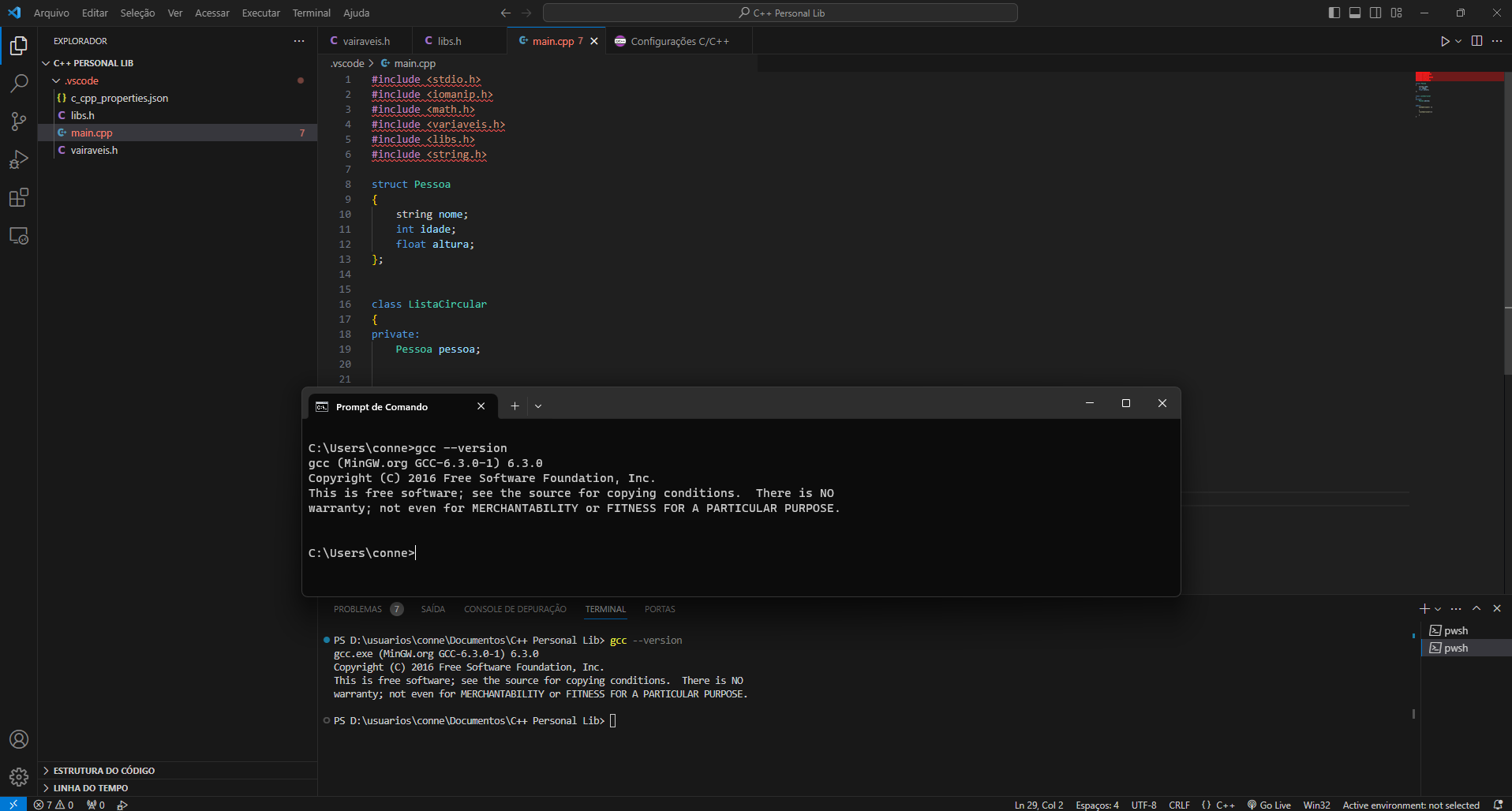Click Ln 29, Col 2 position indicator
Viewport: 1512px width, 811px height.
[1039, 805]
